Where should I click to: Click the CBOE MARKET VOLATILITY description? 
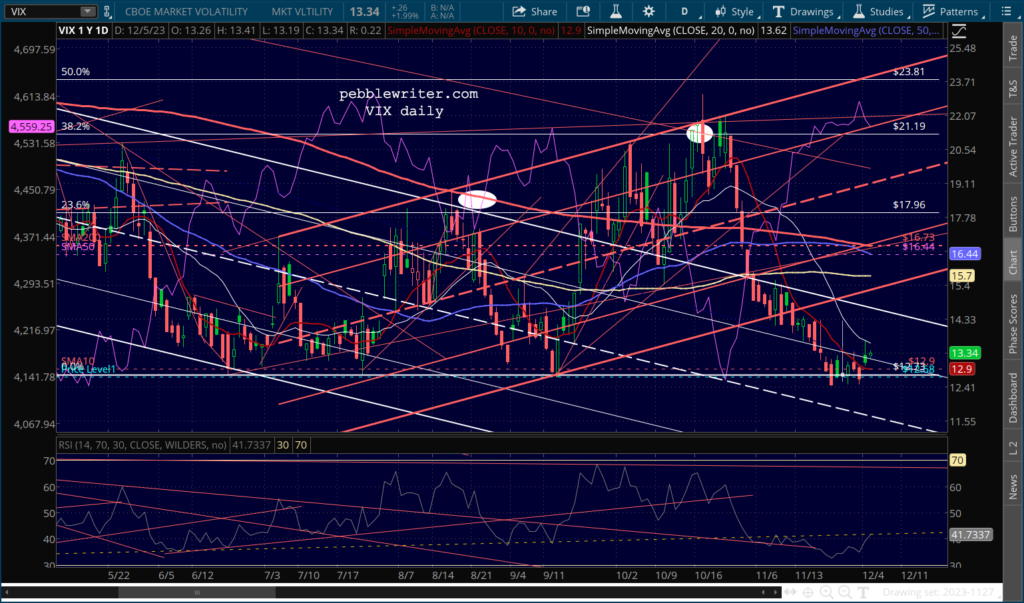pos(186,12)
